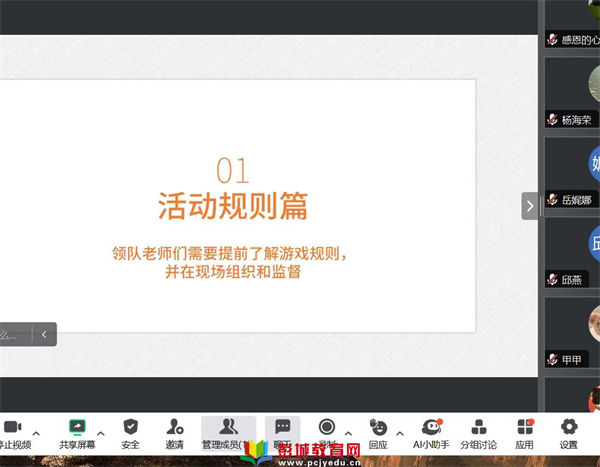Viewport: 600px width, 467px height.
Task: Click the 分组讨论 label
Action: coord(479,445)
